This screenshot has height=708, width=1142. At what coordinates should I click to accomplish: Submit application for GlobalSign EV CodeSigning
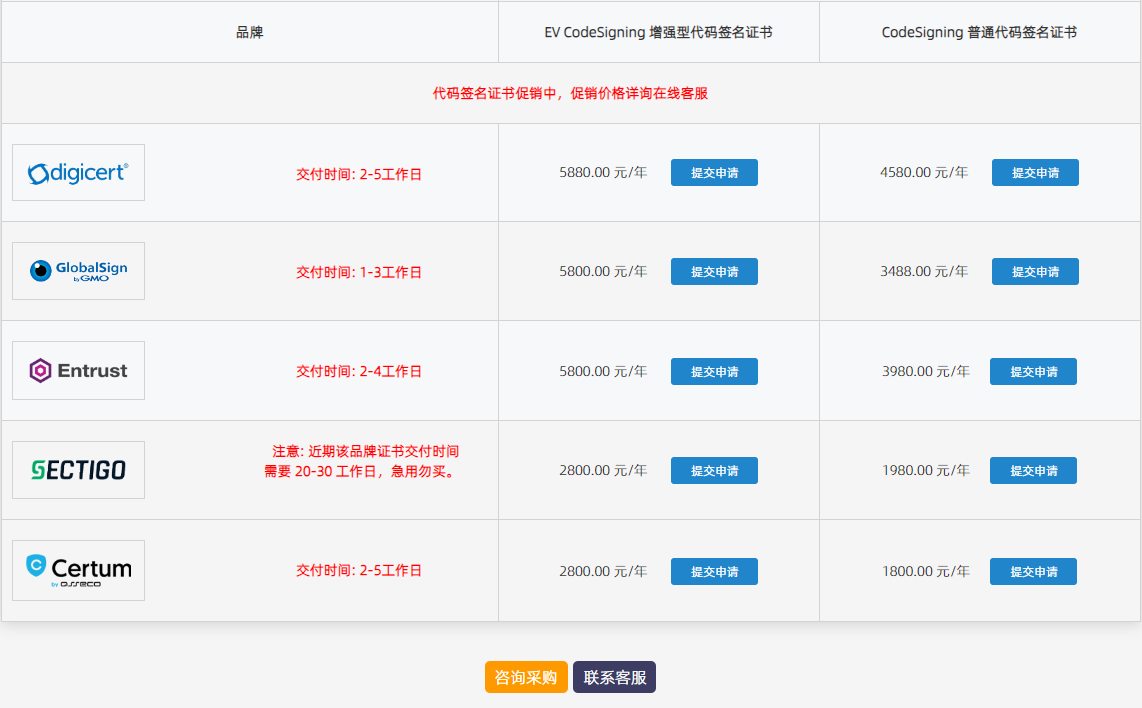coord(714,272)
